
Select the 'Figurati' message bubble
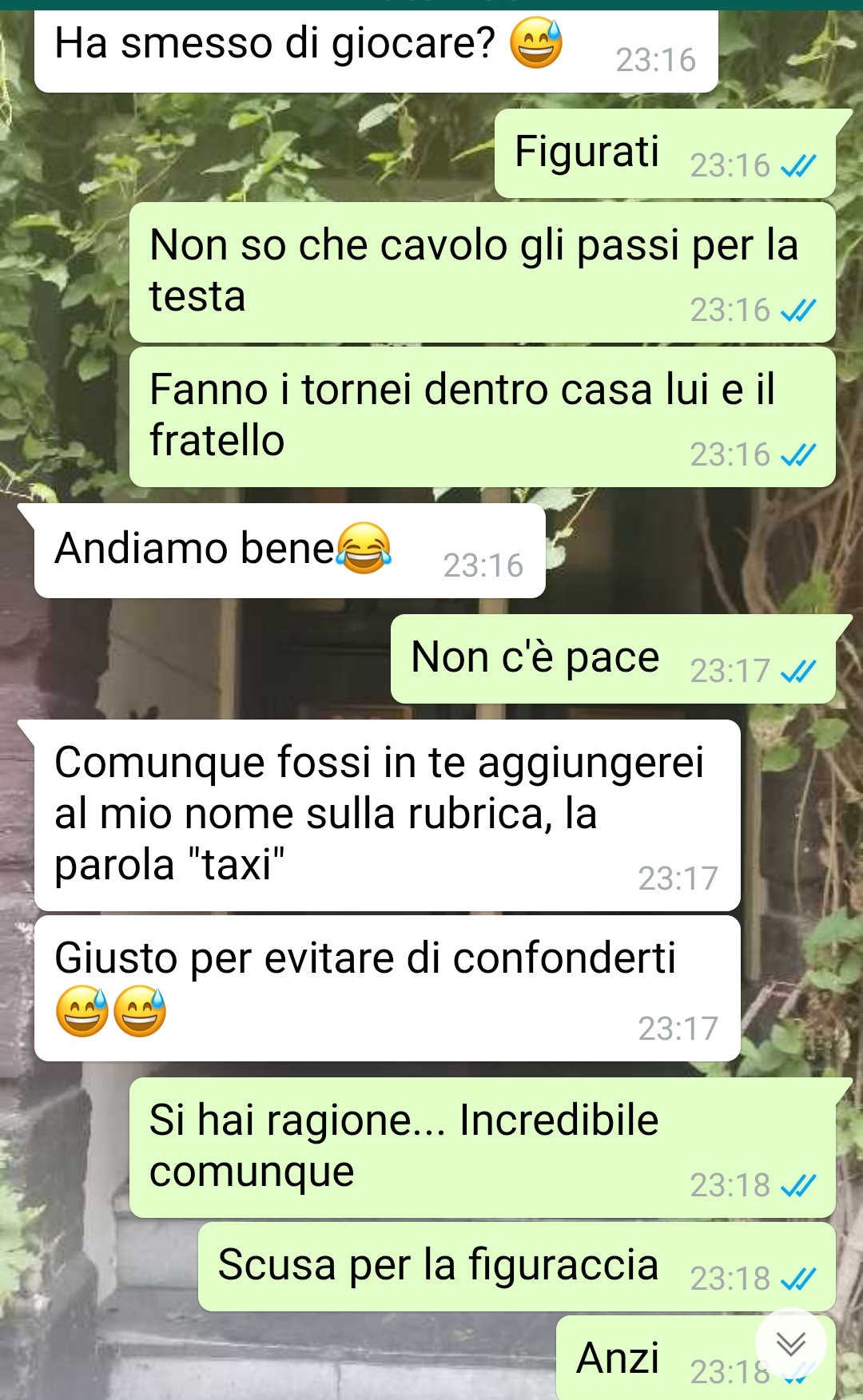pos(665,153)
